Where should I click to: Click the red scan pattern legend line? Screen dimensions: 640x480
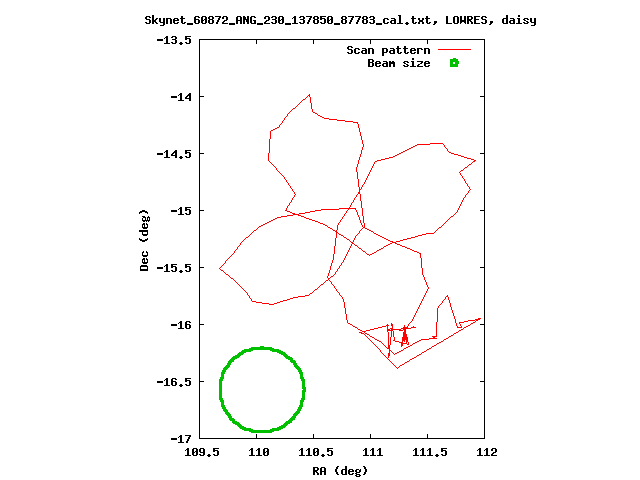[454, 49]
